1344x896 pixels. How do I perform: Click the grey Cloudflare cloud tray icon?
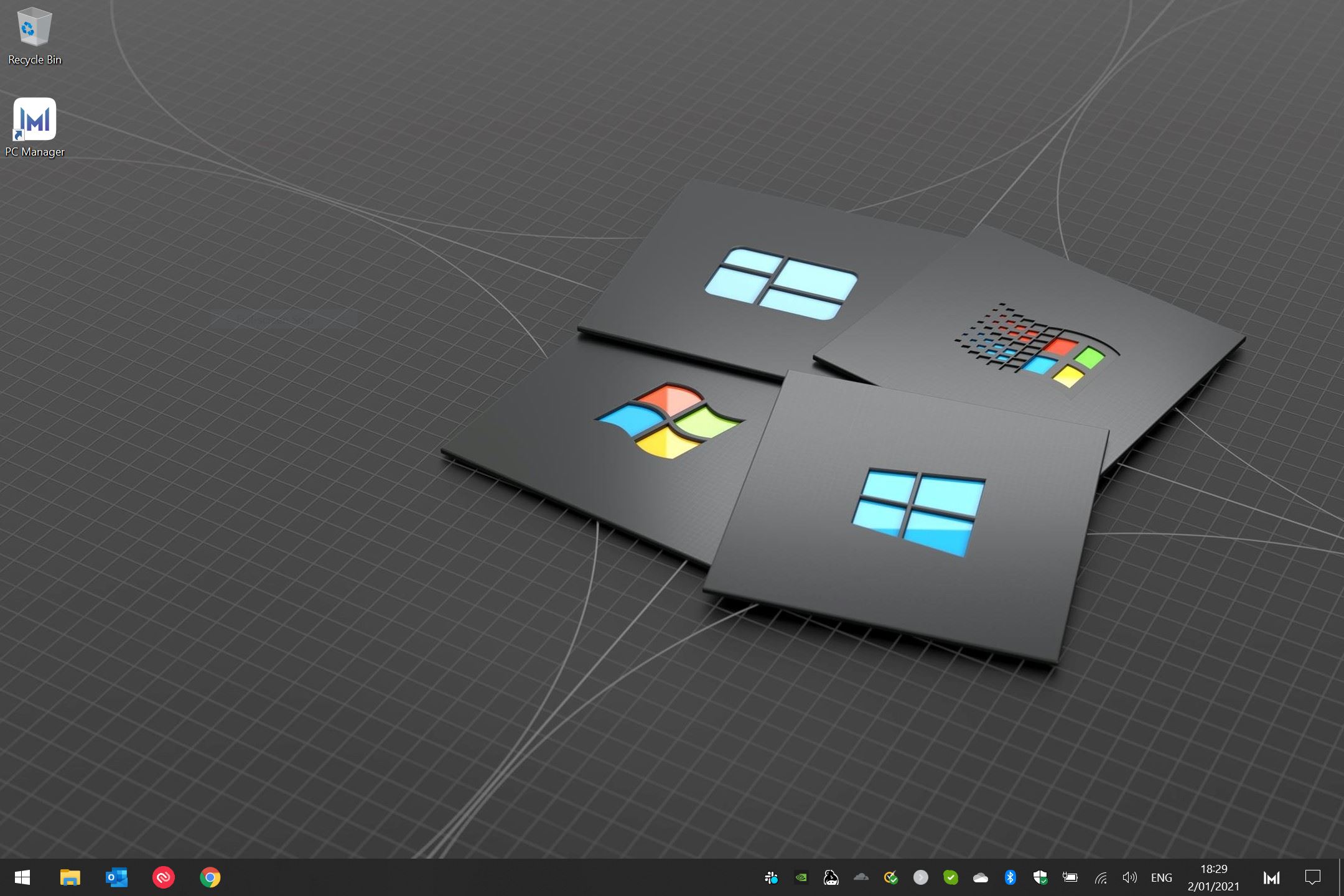(x=861, y=877)
